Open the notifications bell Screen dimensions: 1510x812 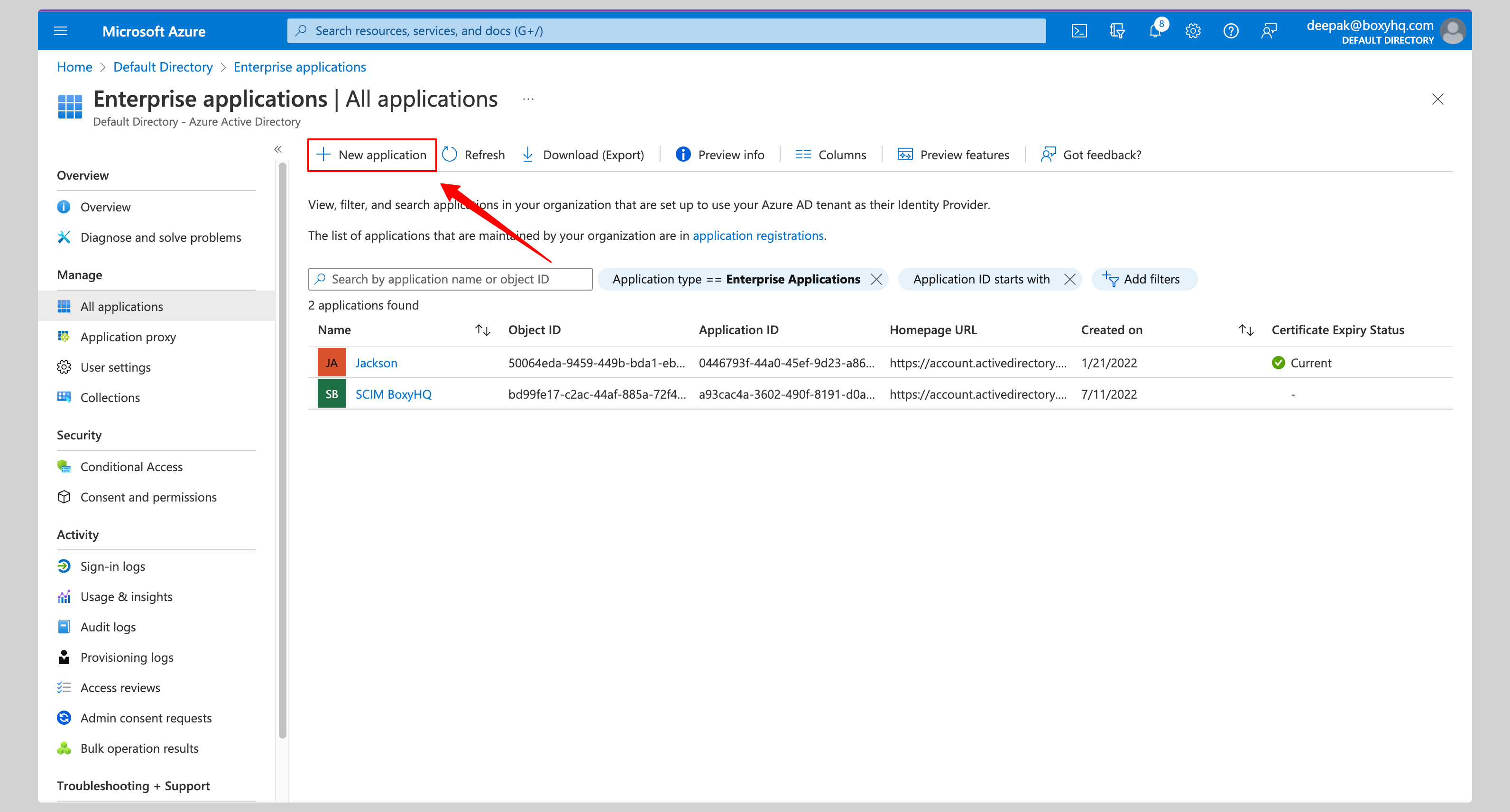[1154, 30]
